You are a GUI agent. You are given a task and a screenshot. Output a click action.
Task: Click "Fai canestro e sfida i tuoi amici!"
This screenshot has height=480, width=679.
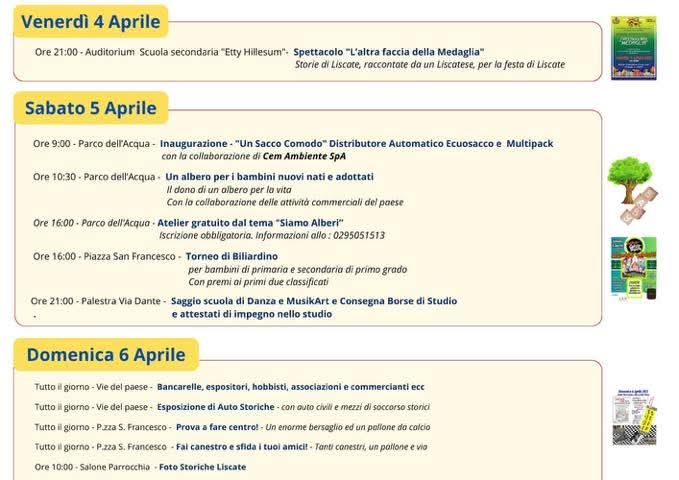click(242, 447)
